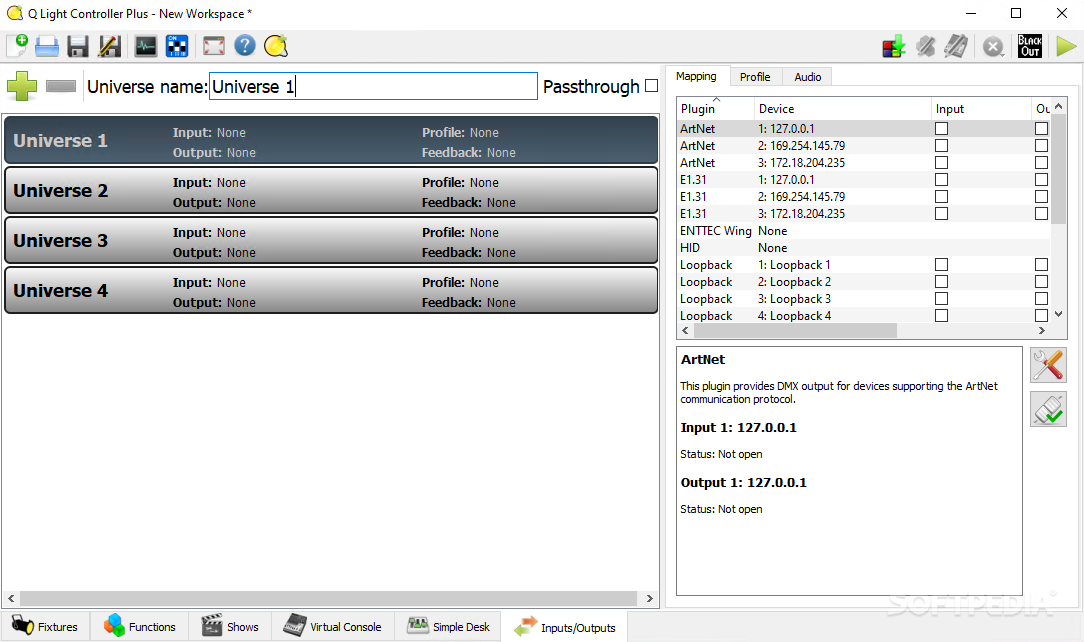Click the second grayed-out slashed toolbar icon

pyautogui.click(x=957, y=46)
